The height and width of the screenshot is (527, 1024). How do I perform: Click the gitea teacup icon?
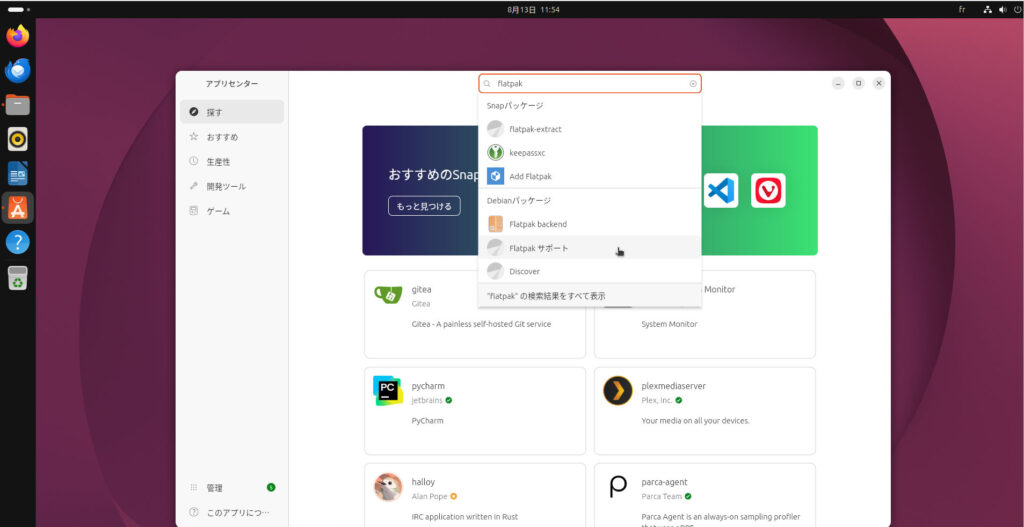click(388, 295)
